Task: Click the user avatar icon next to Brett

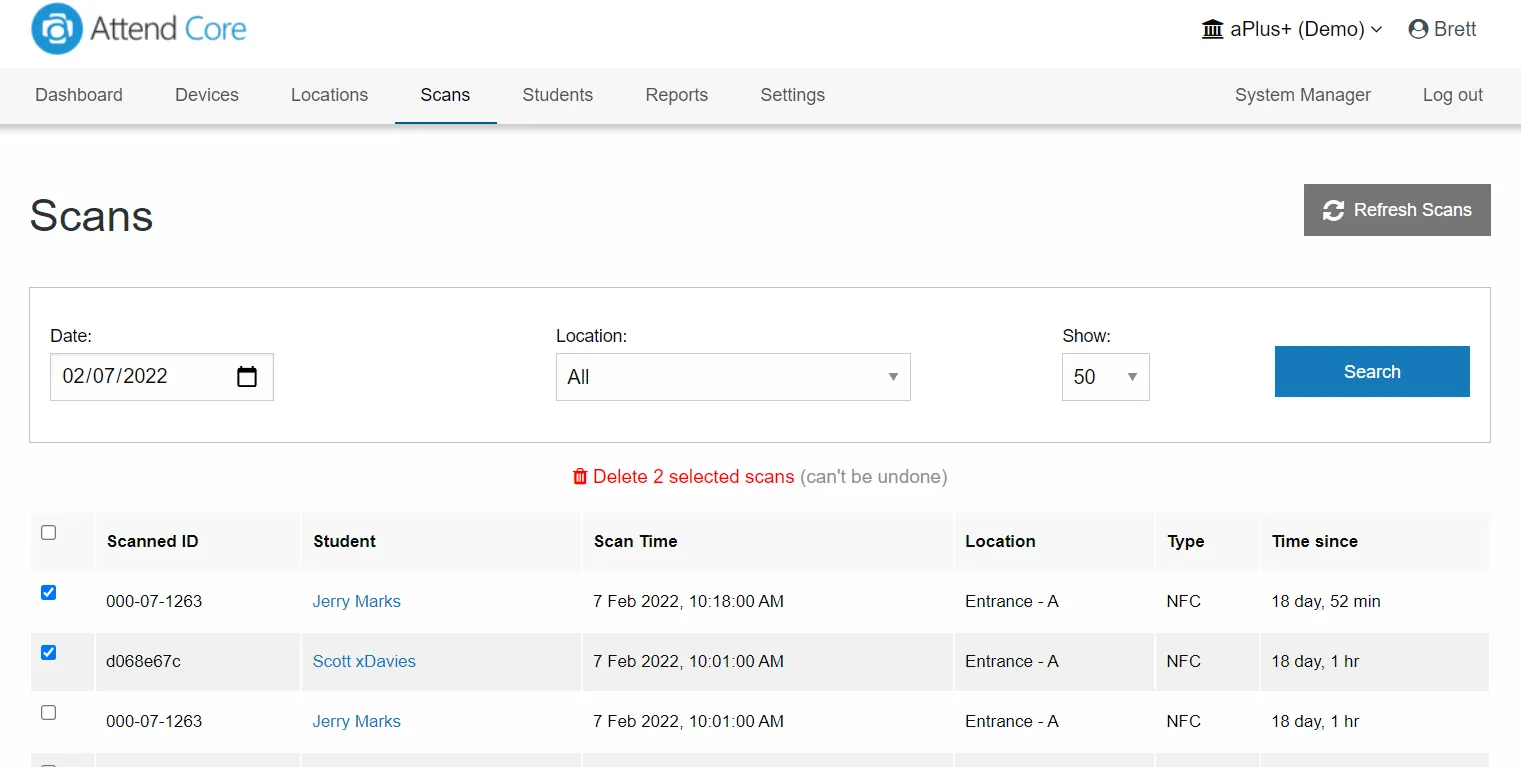Action: tap(1418, 29)
